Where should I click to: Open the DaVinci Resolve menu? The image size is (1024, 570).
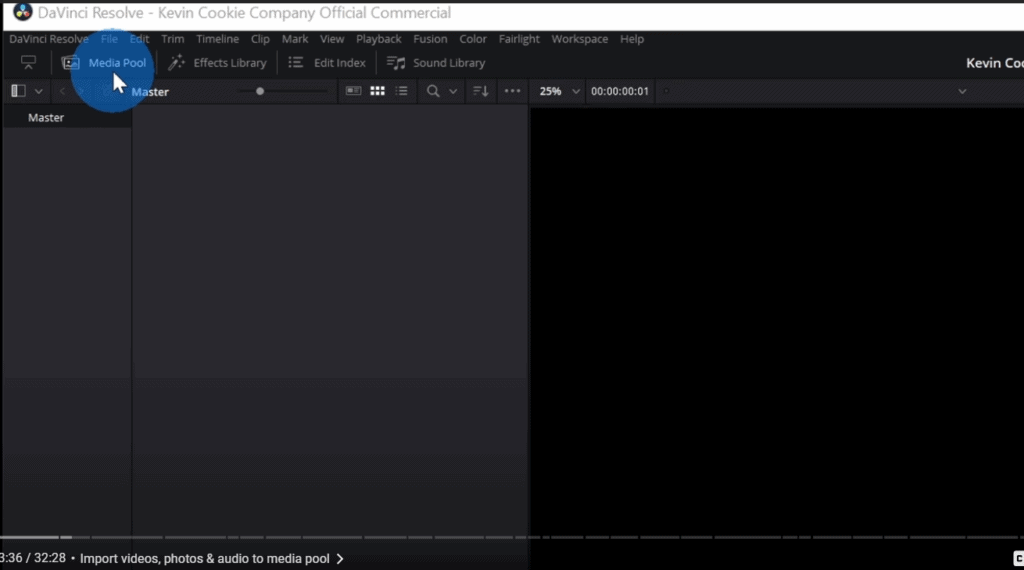(48, 39)
